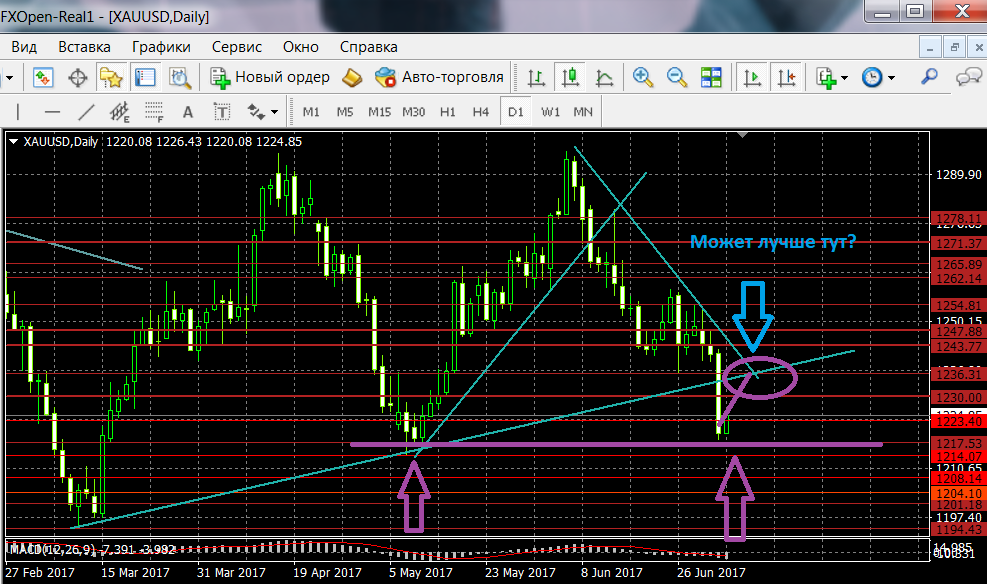Select the equidistant channel tool
This screenshot has height=584, width=987.
[120, 113]
